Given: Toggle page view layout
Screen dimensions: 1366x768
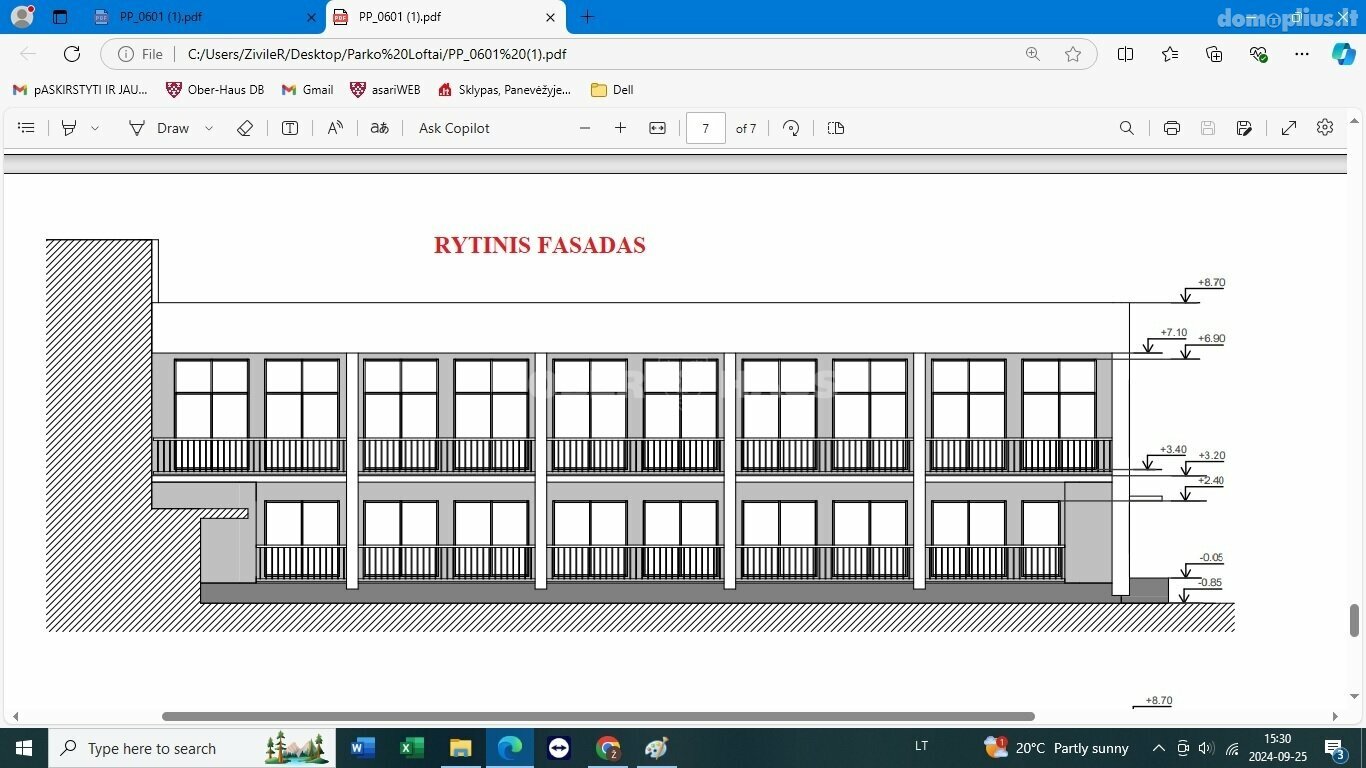Looking at the screenshot, I should click(x=836, y=128).
